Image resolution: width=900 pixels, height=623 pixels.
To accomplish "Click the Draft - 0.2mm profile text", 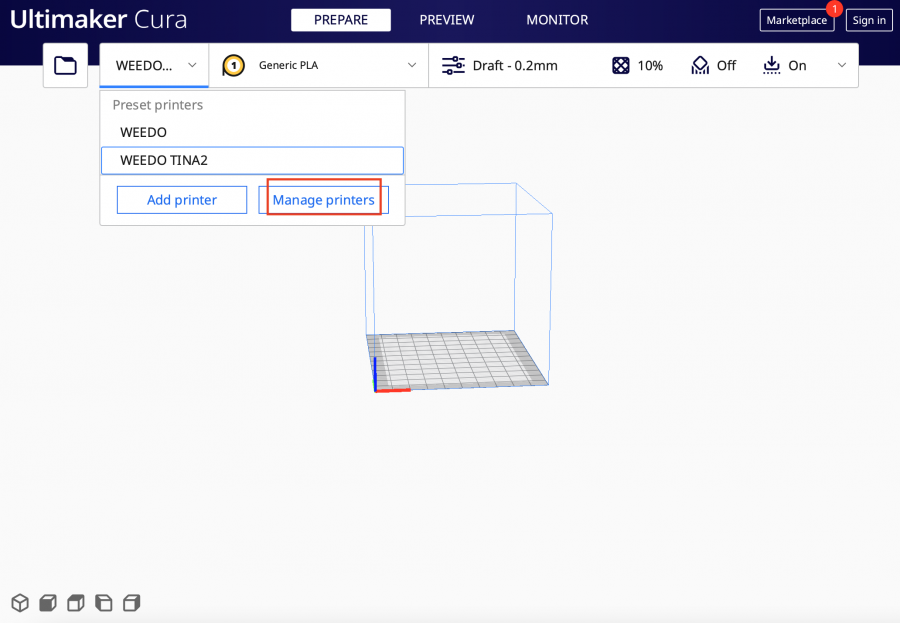I will (x=515, y=65).
